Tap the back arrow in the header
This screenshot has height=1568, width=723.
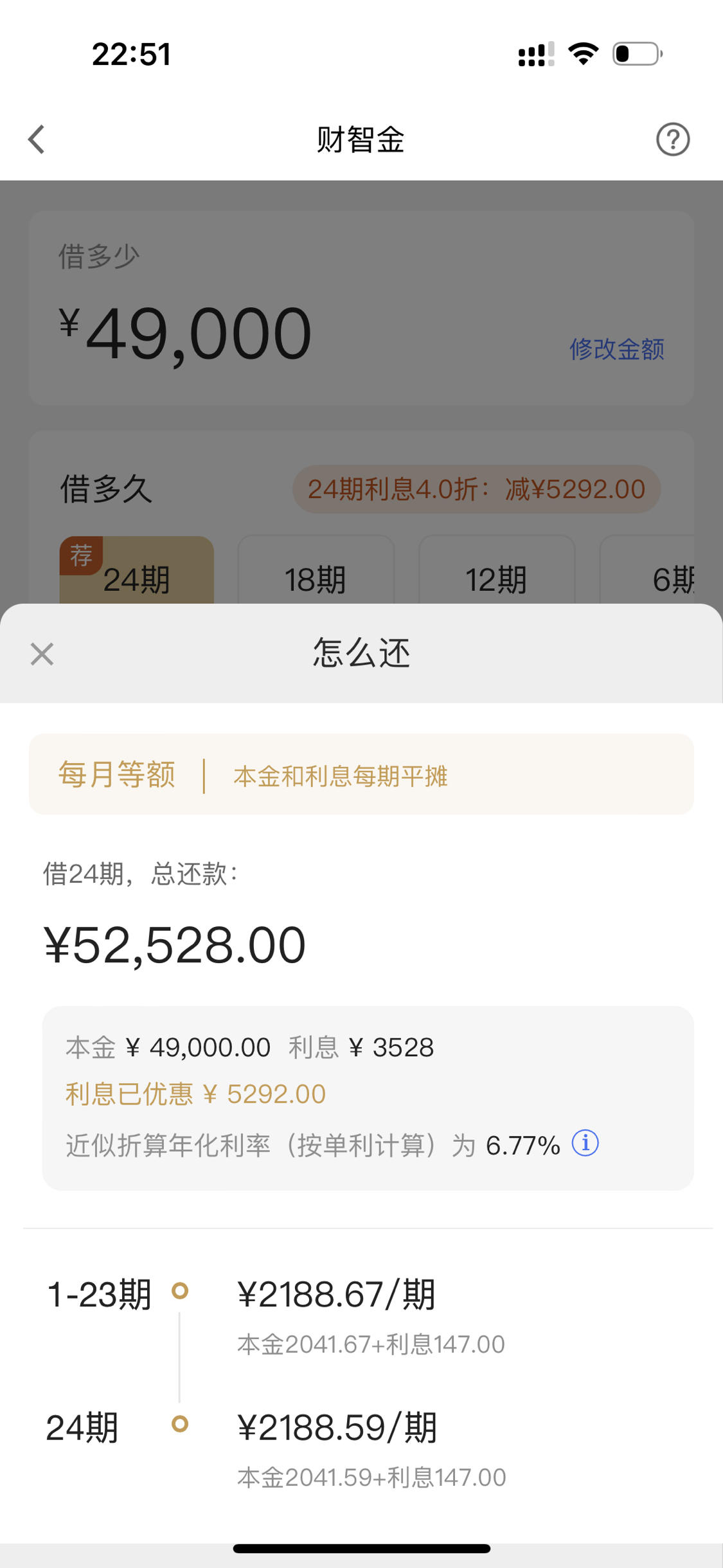(37, 140)
